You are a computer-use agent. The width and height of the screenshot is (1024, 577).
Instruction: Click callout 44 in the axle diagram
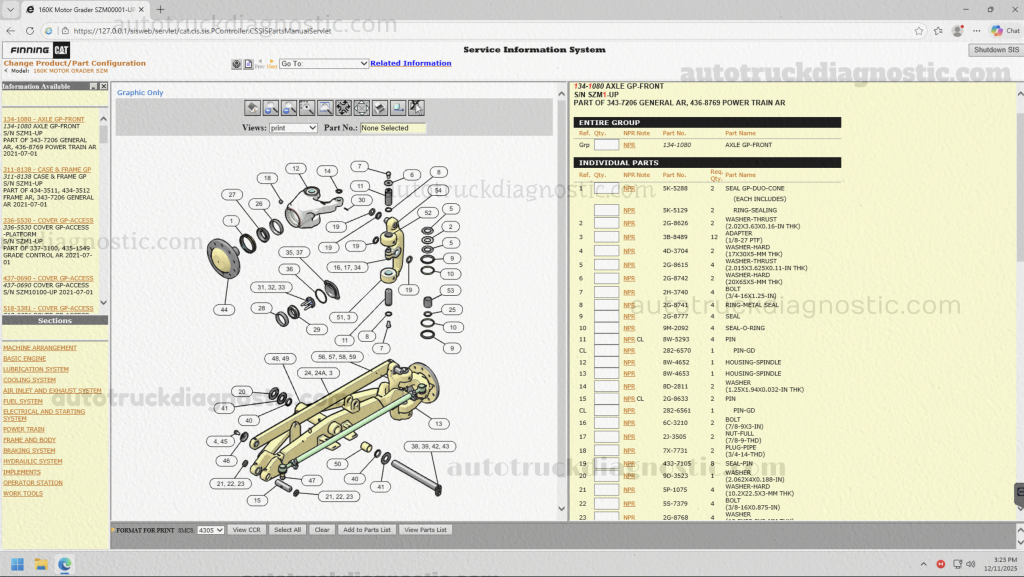[x=224, y=309]
